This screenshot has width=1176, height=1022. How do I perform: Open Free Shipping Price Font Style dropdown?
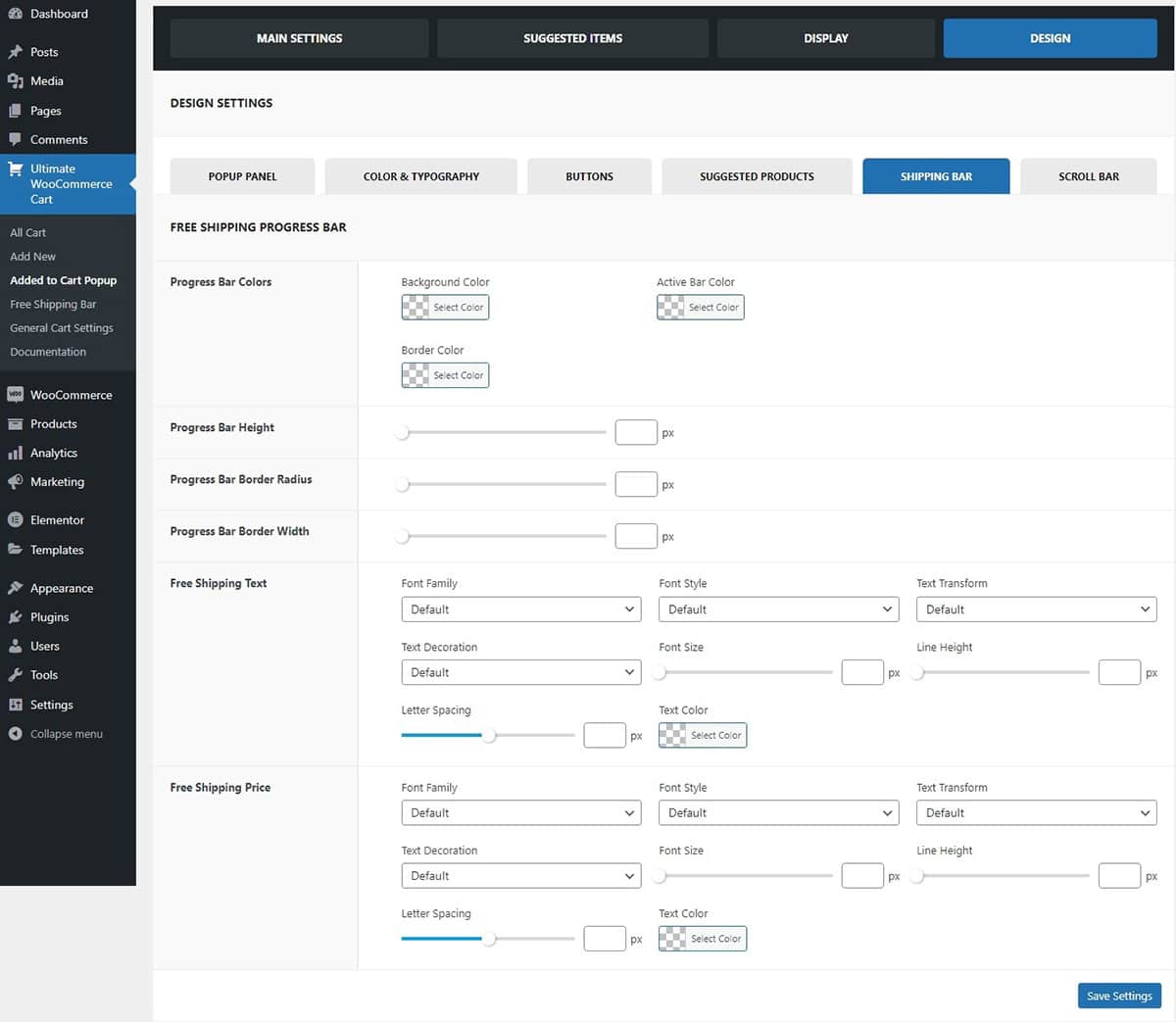click(x=779, y=813)
